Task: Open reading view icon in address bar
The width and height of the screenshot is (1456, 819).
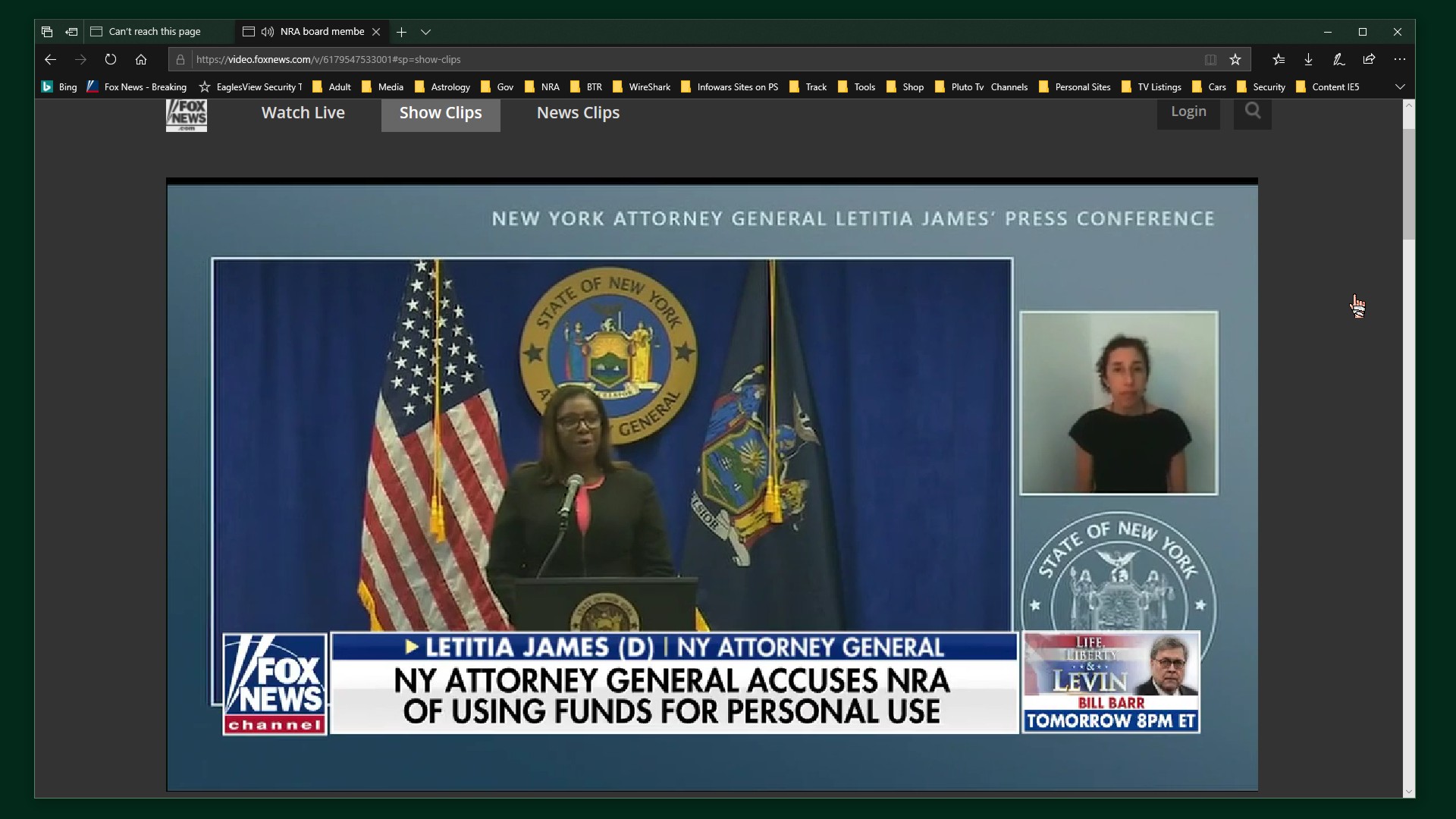Action: [x=1210, y=59]
